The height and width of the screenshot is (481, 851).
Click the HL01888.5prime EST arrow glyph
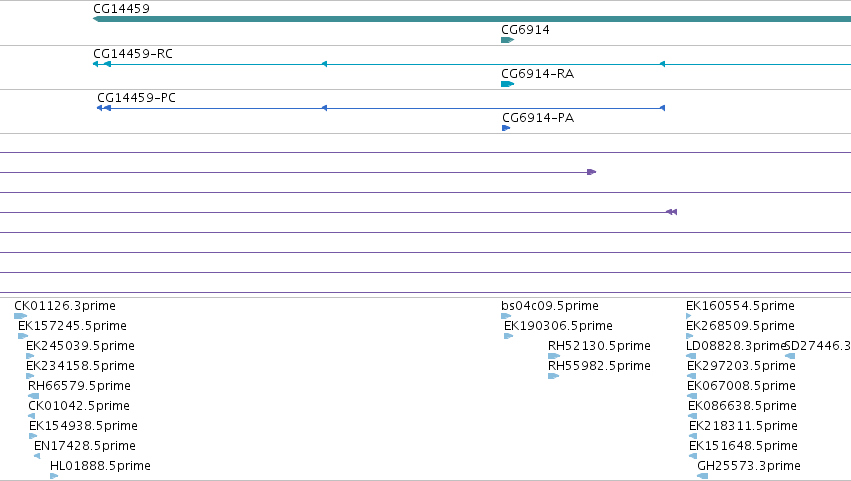pyautogui.click(x=54, y=476)
